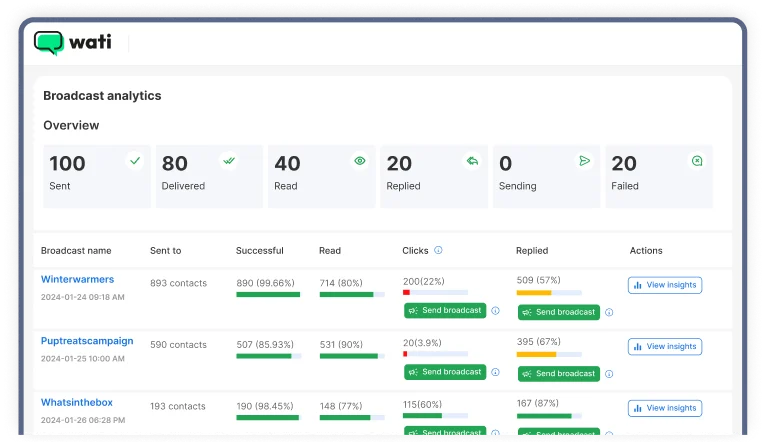View insights for Winterwarmers

click(665, 285)
